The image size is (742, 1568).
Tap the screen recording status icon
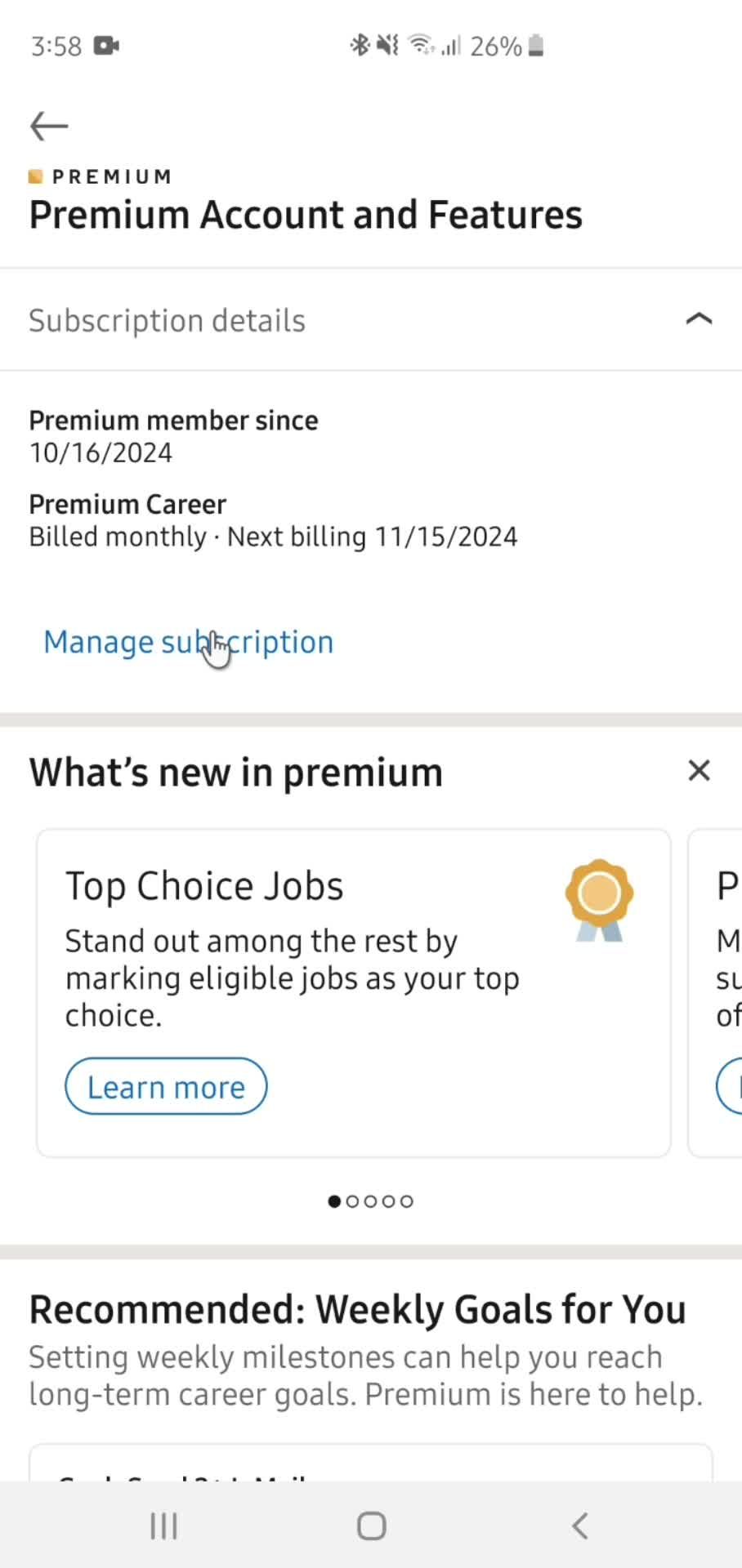pyautogui.click(x=106, y=46)
